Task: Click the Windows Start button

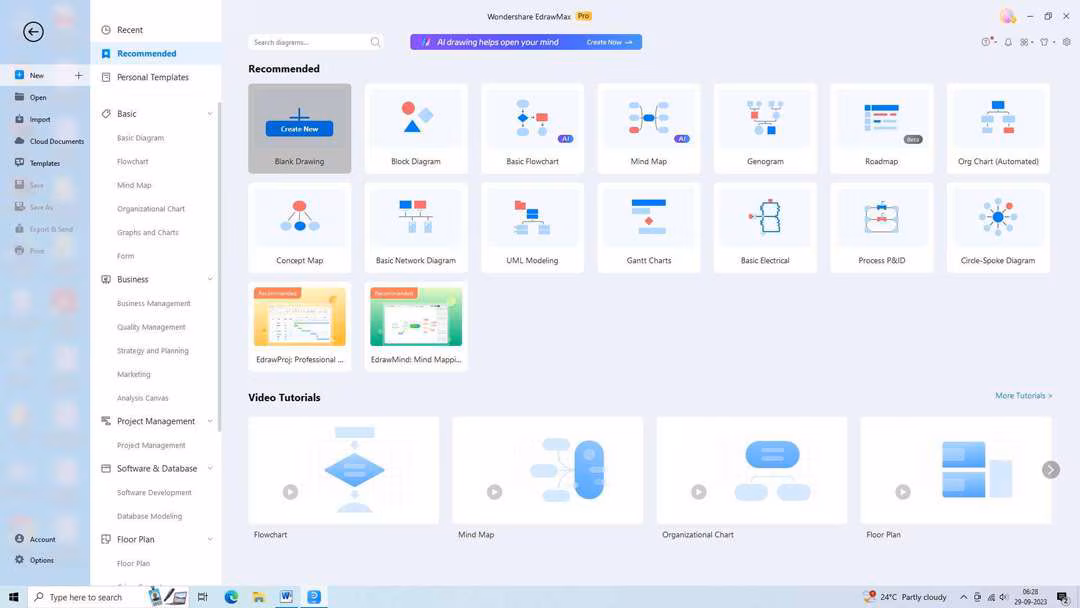Action: tap(13, 597)
